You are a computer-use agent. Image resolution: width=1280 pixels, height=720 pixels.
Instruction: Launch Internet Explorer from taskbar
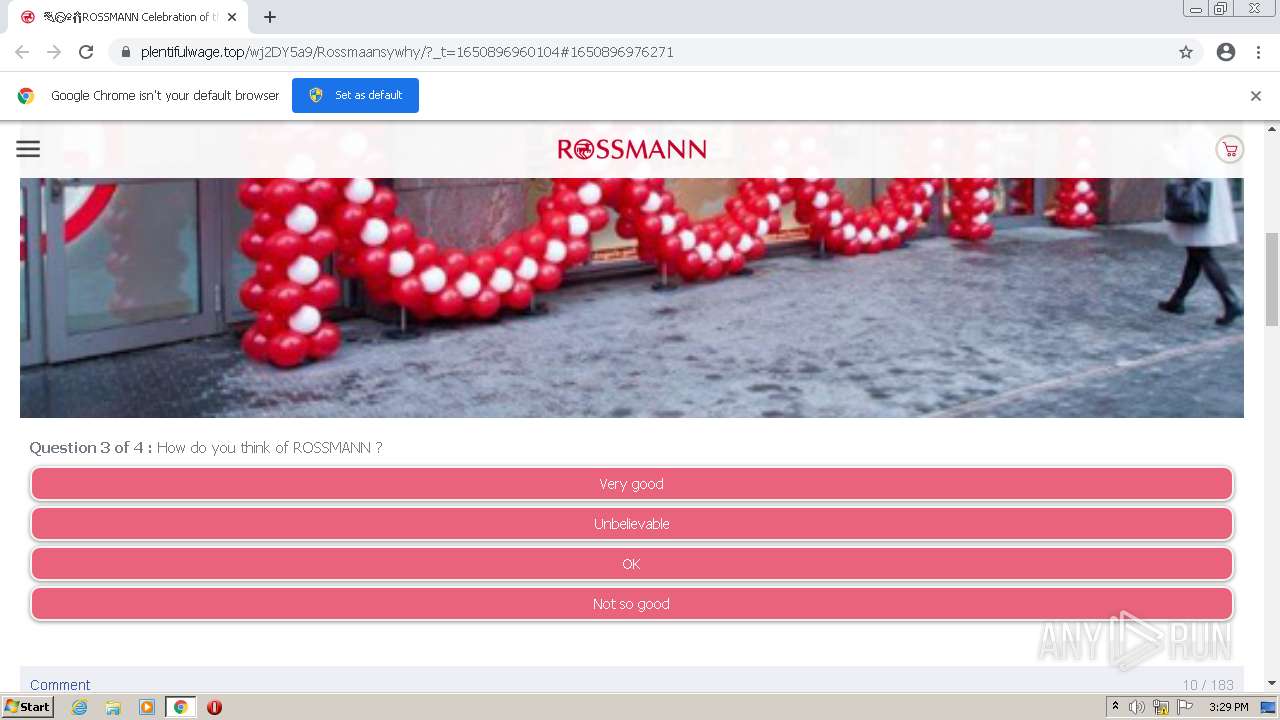coord(79,707)
